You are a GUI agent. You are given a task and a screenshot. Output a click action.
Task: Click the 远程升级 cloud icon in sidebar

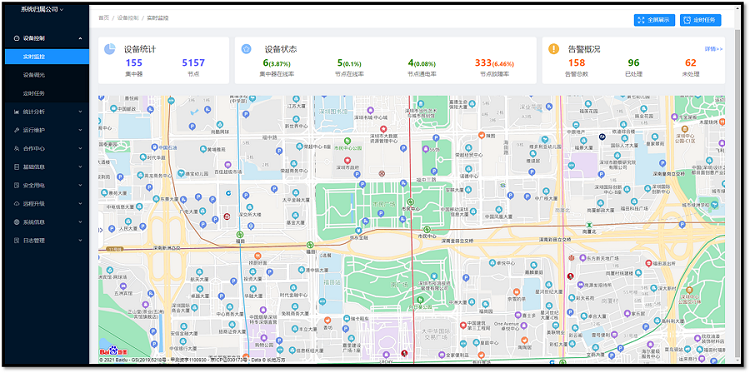(17, 204)
